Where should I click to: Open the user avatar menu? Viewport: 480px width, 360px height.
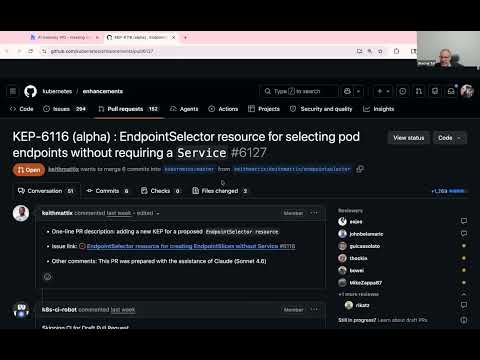pos(467,91)
